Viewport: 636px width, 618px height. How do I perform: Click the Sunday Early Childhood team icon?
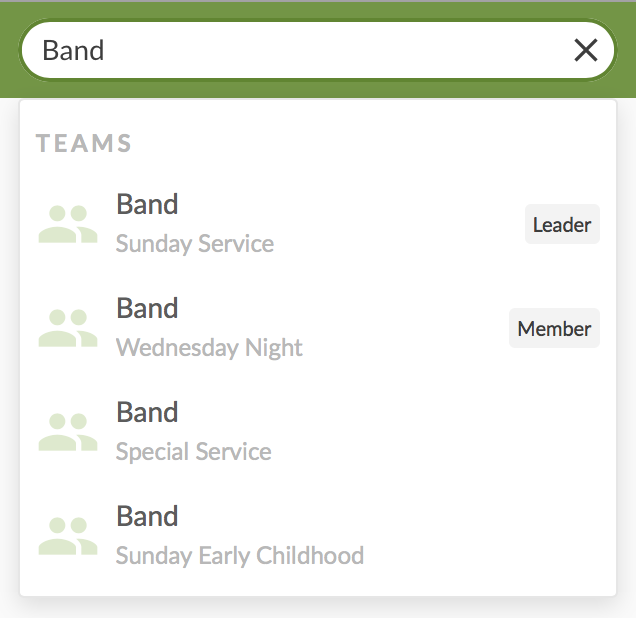tap(68, 536)
